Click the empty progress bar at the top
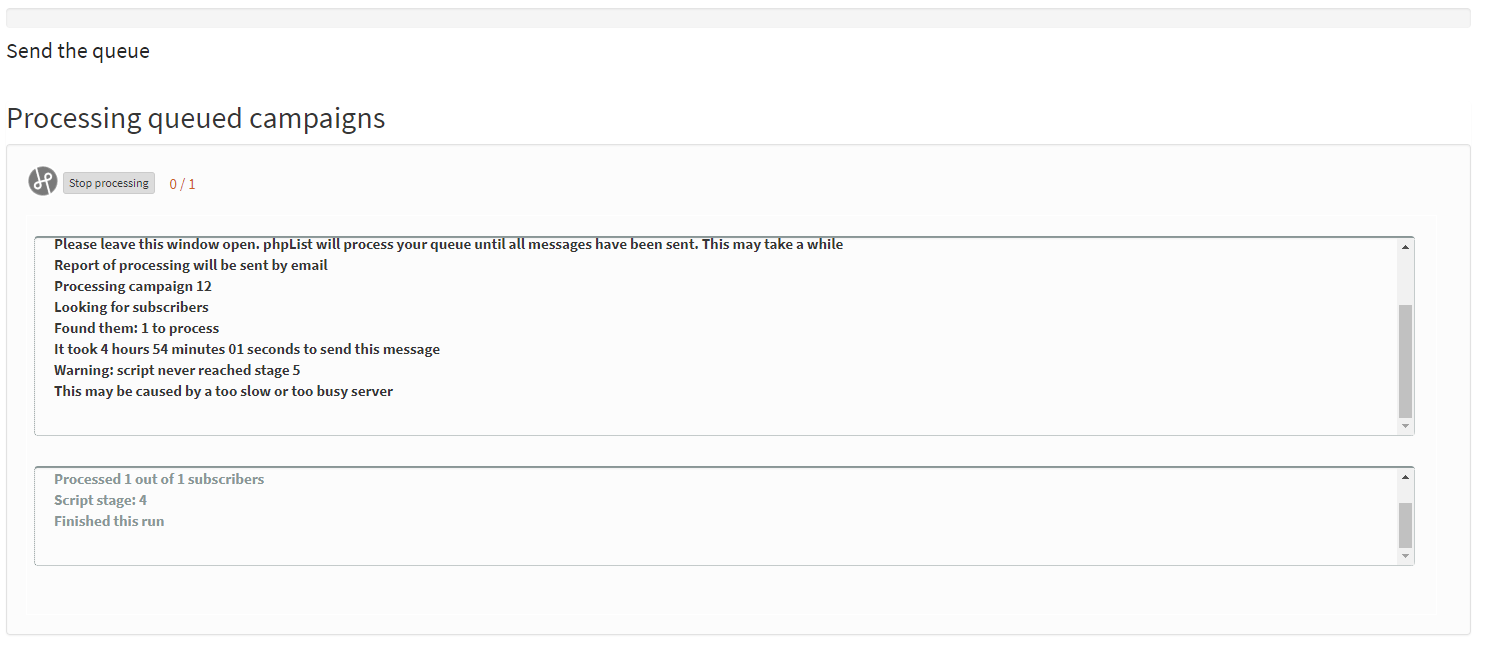This screenshot has height=660, width=1492. coord(738,18)
